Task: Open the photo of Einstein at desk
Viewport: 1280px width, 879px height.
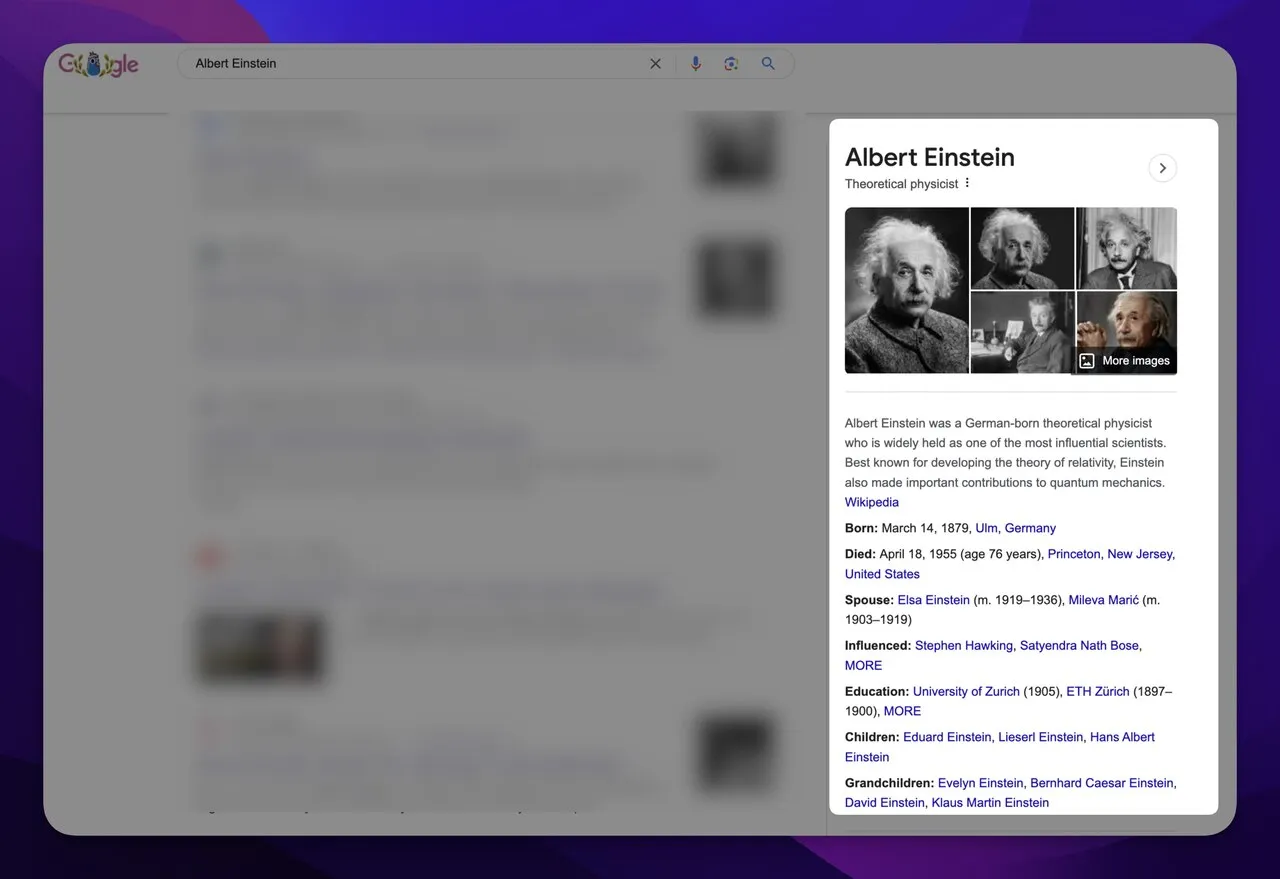Action: [x=1022, y=332]
